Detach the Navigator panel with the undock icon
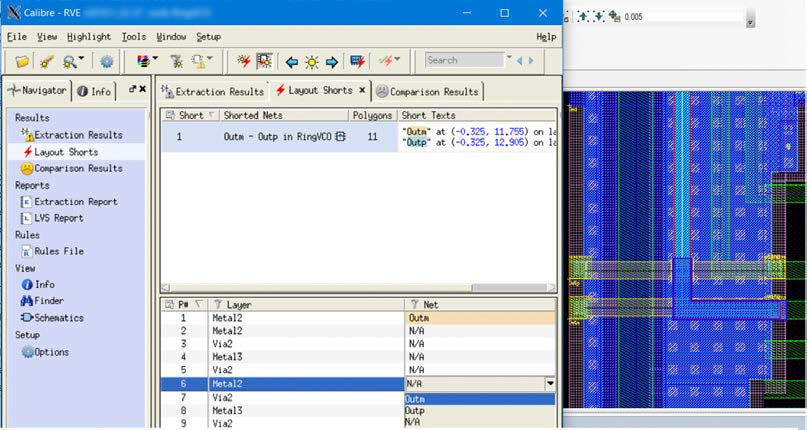Viewport: 807px width, 430px height. tap(132, 89)
